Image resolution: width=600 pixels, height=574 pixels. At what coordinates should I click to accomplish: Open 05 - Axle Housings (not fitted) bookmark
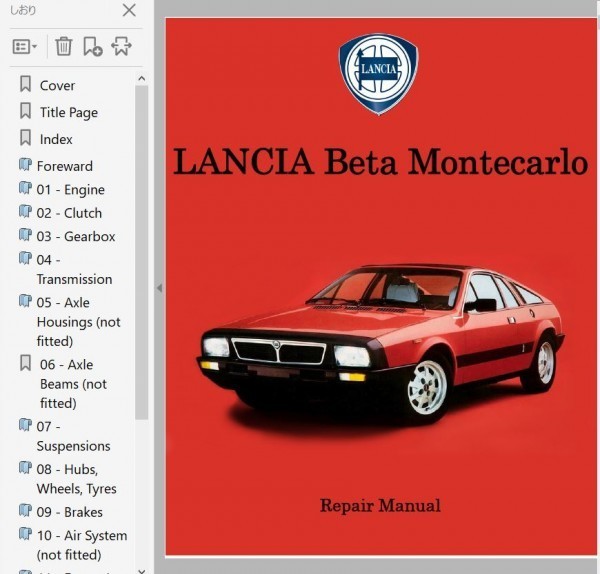pyautogui.click(x=78, y=322)
